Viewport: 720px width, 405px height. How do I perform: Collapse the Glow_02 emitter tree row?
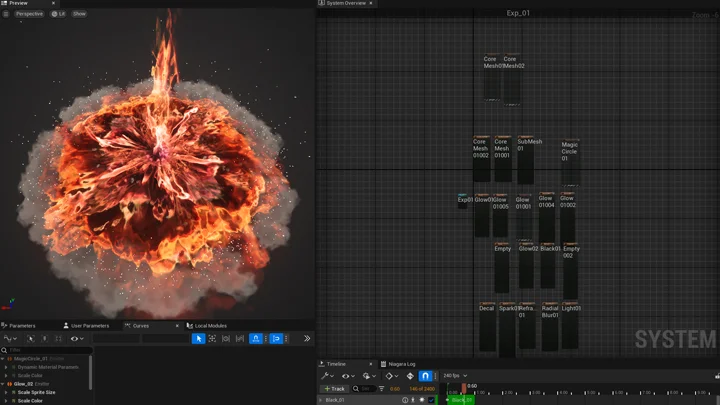[x=3, y=384]
